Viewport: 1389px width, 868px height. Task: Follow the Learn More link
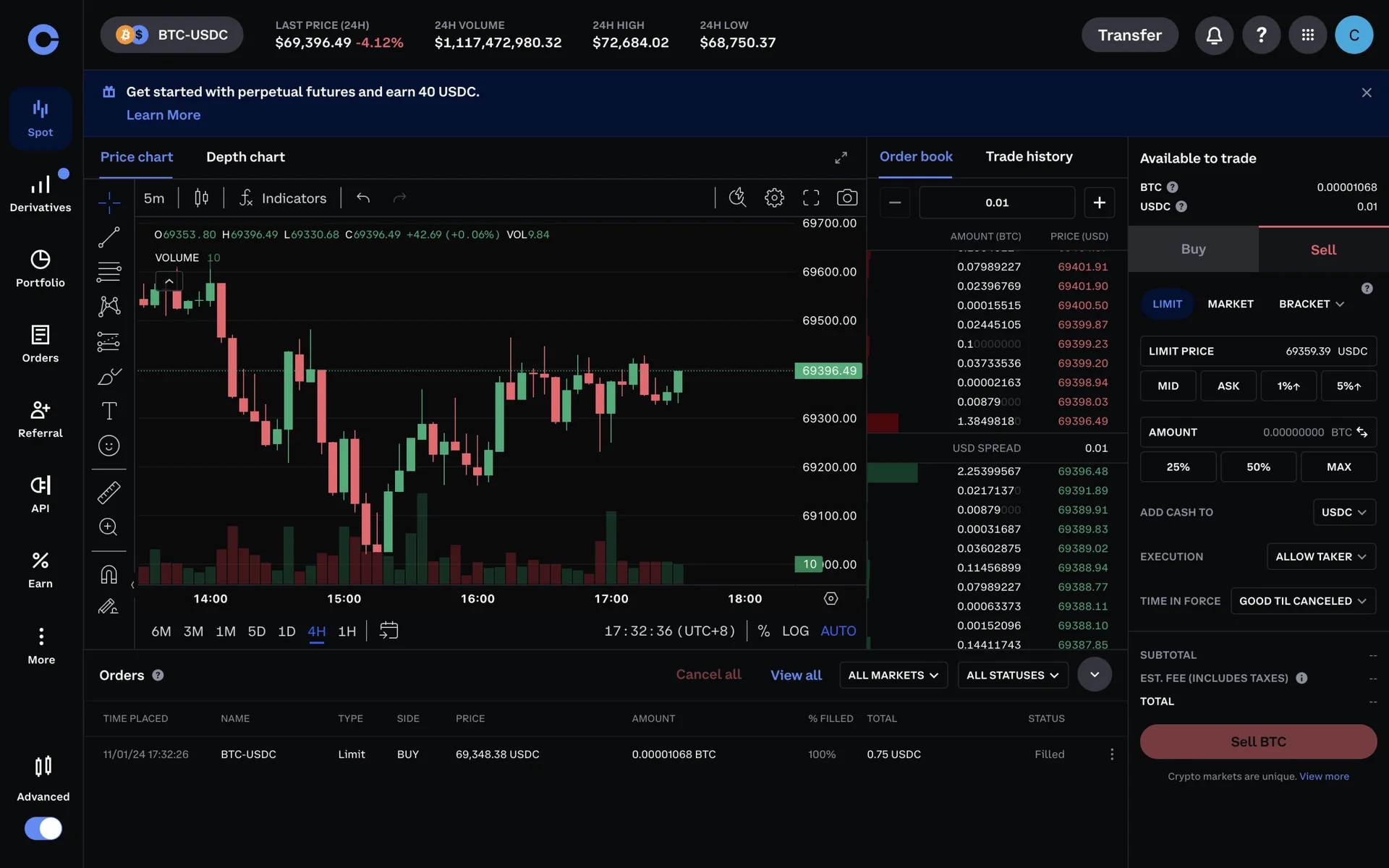(x=163, y=115)
